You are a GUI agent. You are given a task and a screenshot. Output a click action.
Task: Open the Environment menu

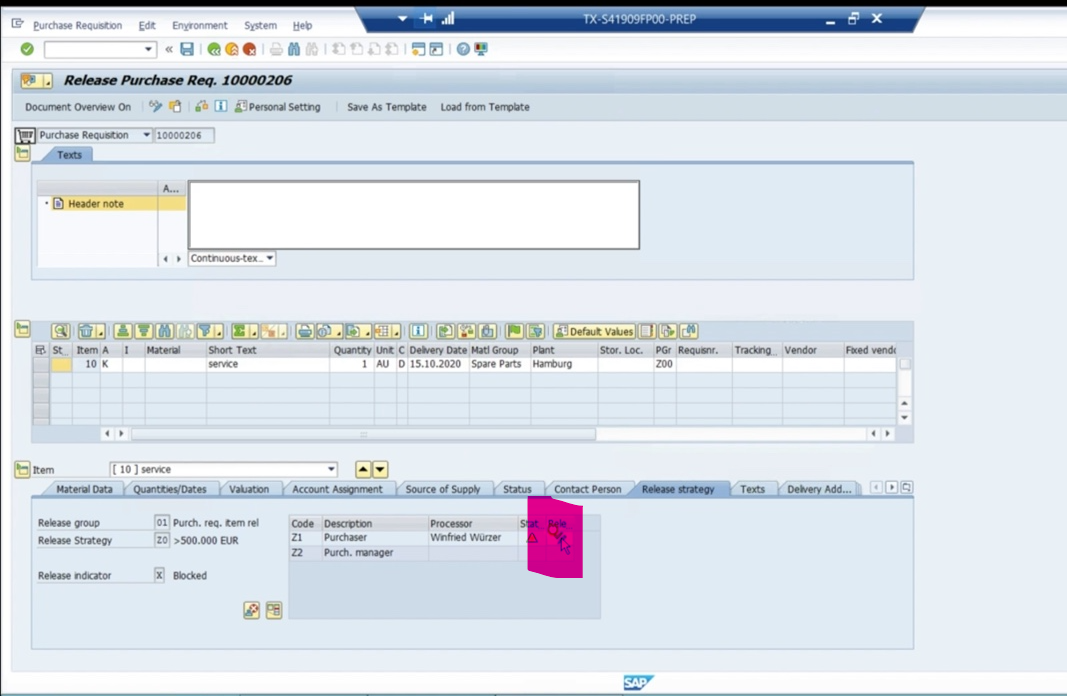(199, 25)
